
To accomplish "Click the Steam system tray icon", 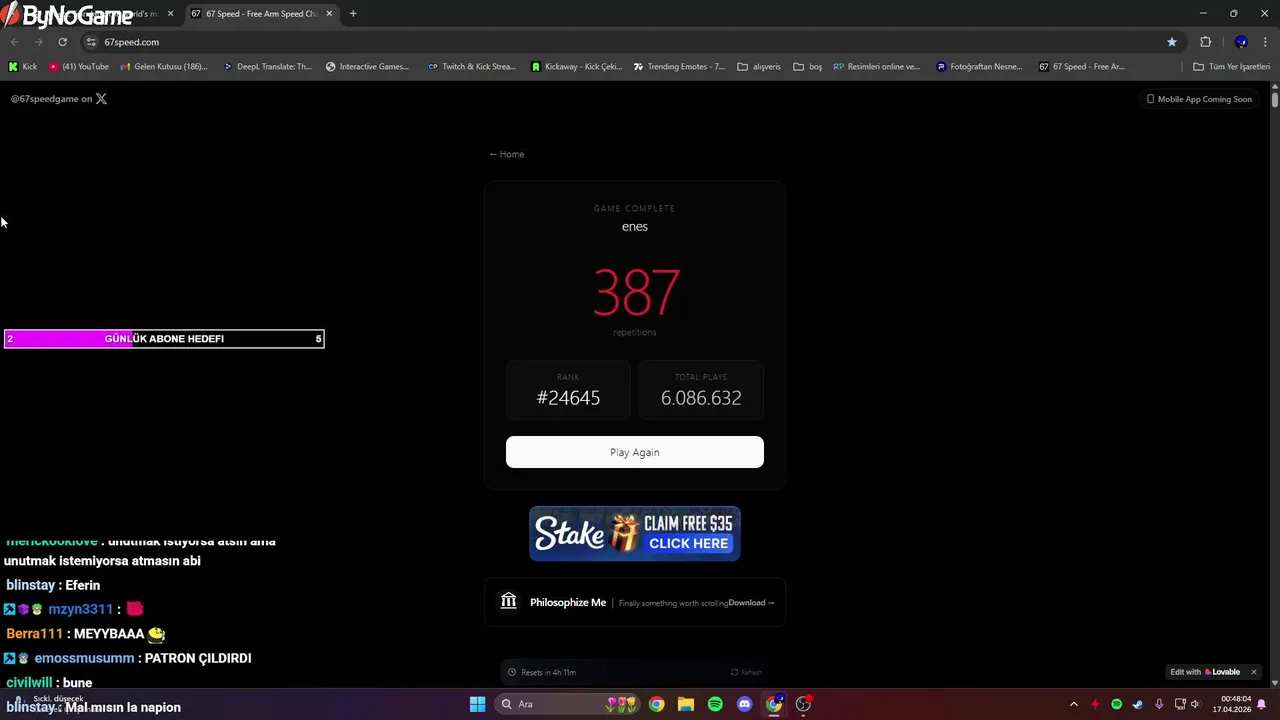I will [x=1138, y=704].
